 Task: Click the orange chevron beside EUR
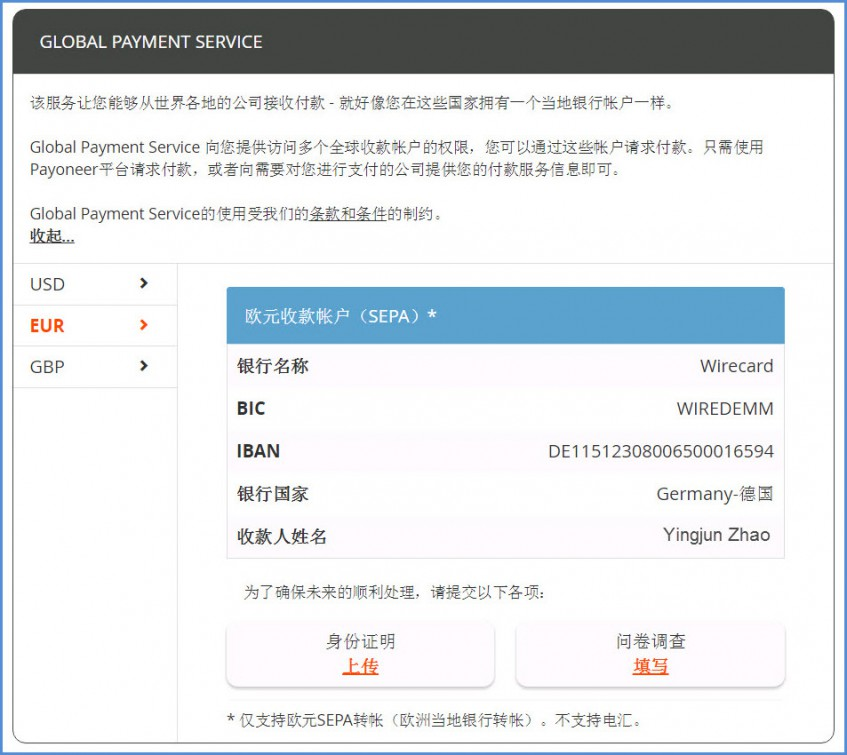(144, 326)
